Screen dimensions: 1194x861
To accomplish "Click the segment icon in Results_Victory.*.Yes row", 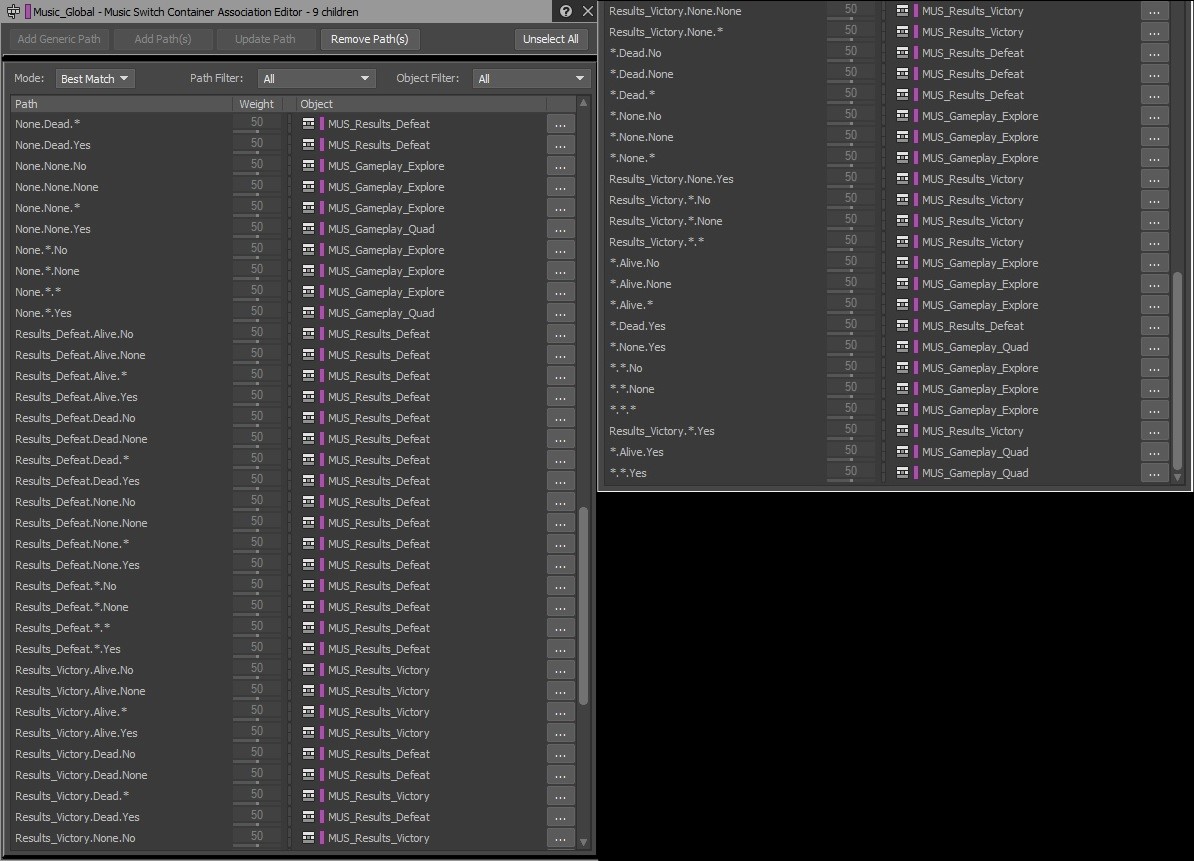I will pyautogui.click(x=903, y=431).
